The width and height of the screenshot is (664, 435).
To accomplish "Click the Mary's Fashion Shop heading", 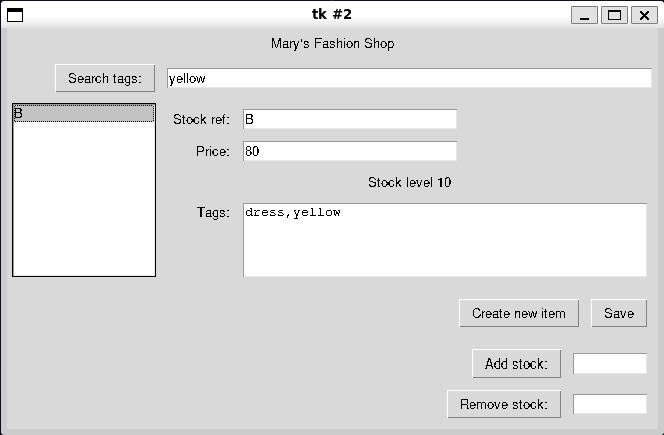I will 332,44.
